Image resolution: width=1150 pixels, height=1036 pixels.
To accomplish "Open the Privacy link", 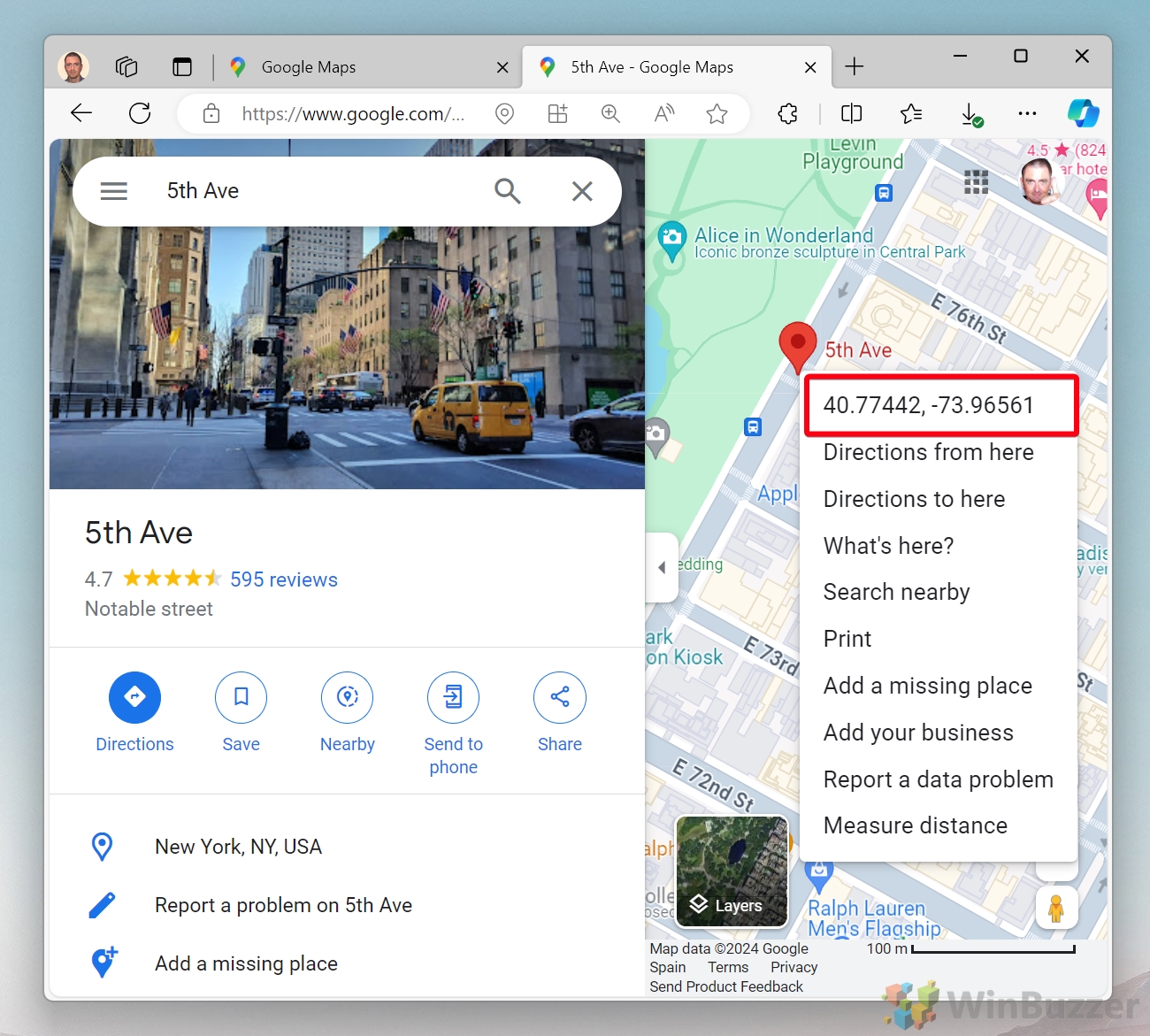I will click(793, 968).
